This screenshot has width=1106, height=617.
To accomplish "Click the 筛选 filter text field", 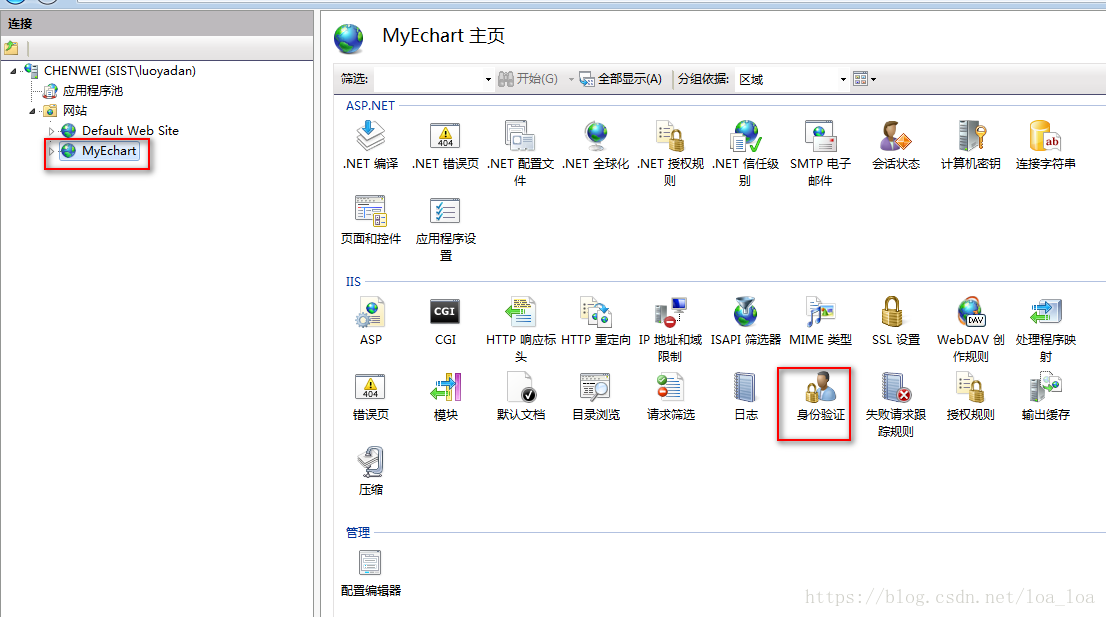I will 428,79.
